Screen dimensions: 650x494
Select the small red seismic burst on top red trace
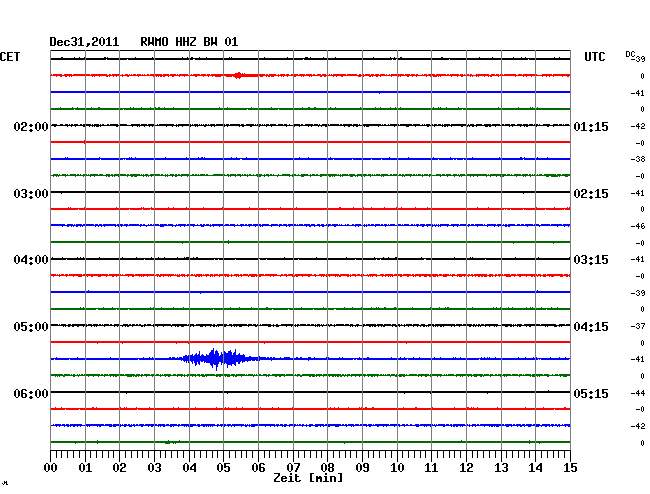click(x=239, y=75)
